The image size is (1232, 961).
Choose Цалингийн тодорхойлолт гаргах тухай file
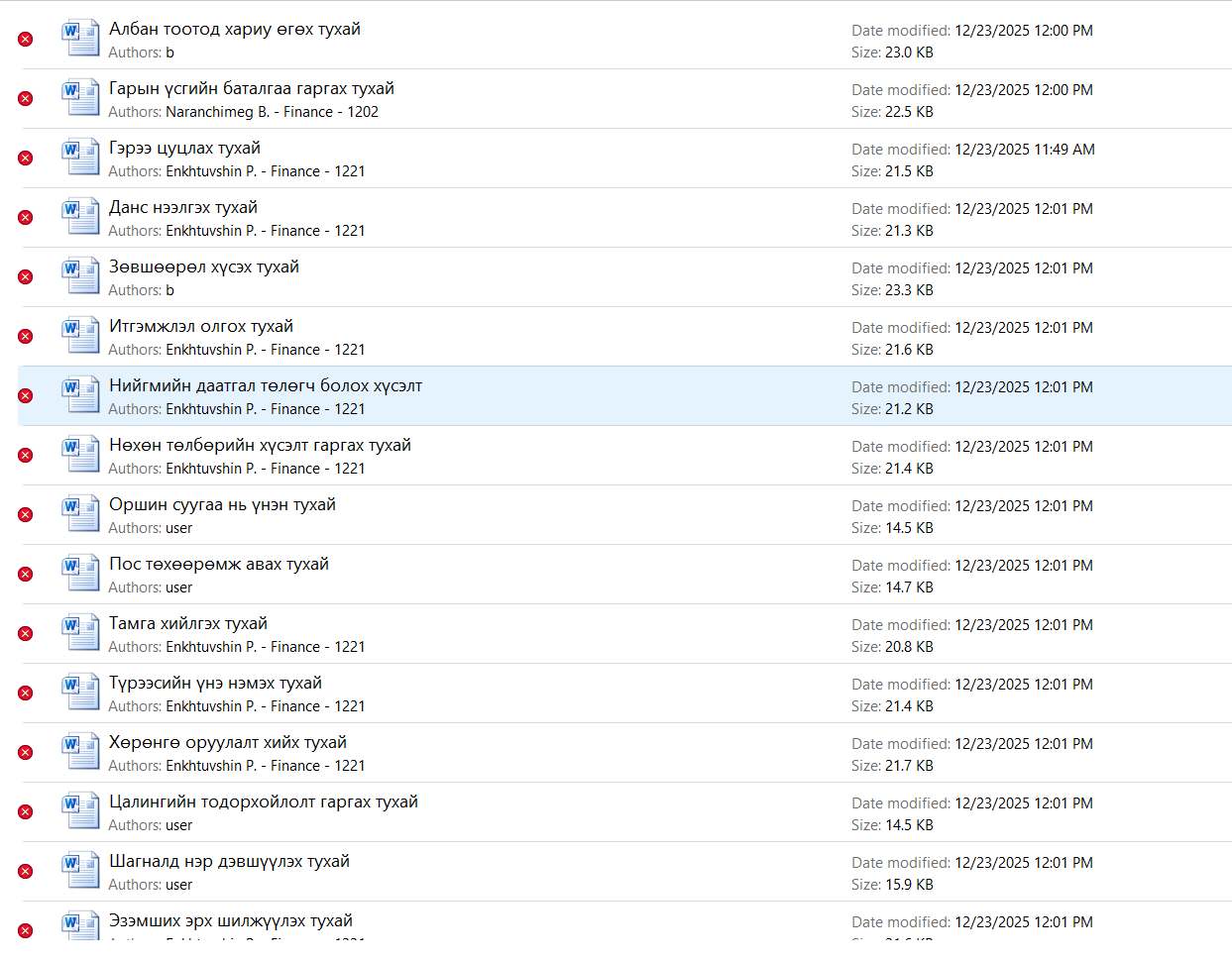pyautogui.click(x=264, y=802)
